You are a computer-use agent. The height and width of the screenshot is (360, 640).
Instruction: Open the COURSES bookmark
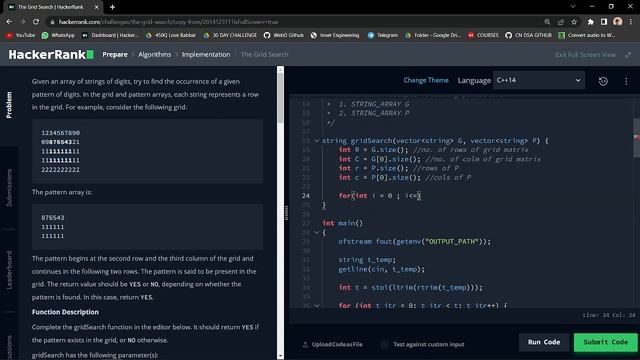(483, 35)
